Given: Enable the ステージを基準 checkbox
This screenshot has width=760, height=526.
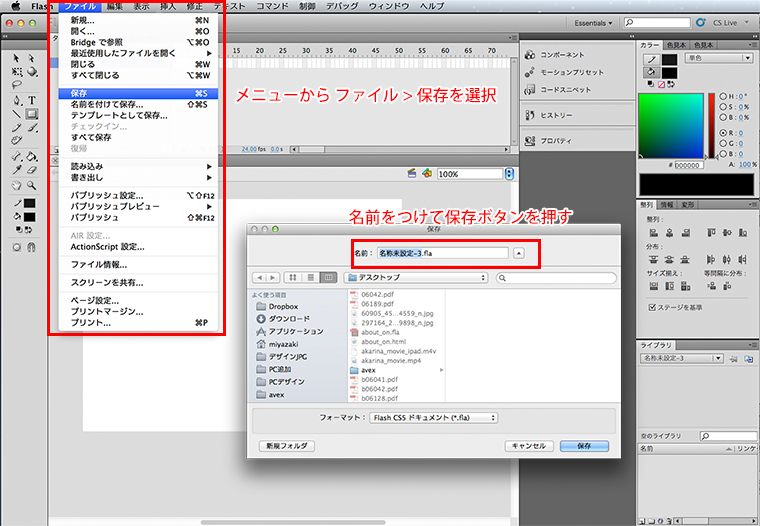Looking at the screenshot, I should [653, 307].
